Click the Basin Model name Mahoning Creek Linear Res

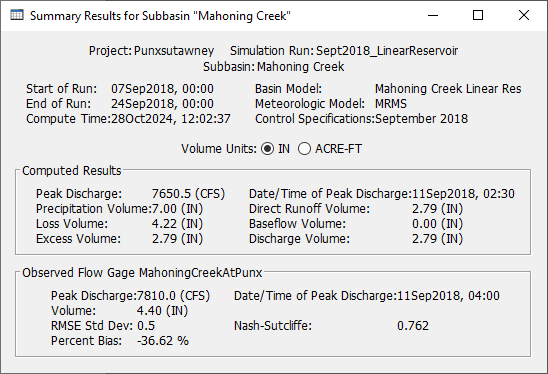coord(448,89)
